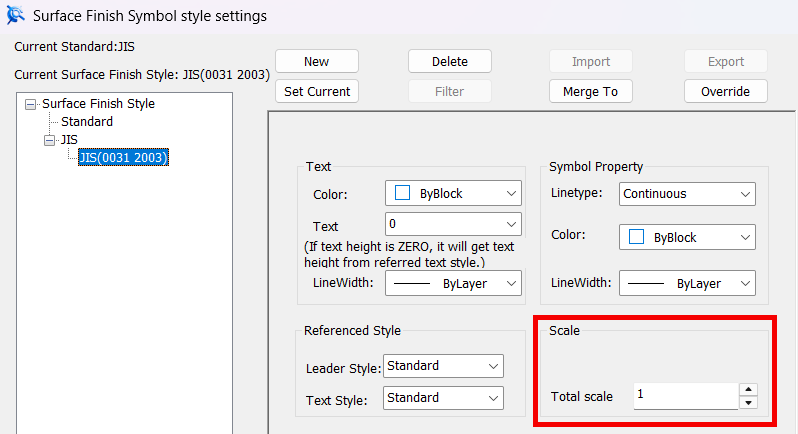Open the Symbol Property Color dropdown
The height and width of the screenshot is (434, 798).
click(x=687, y=237)
